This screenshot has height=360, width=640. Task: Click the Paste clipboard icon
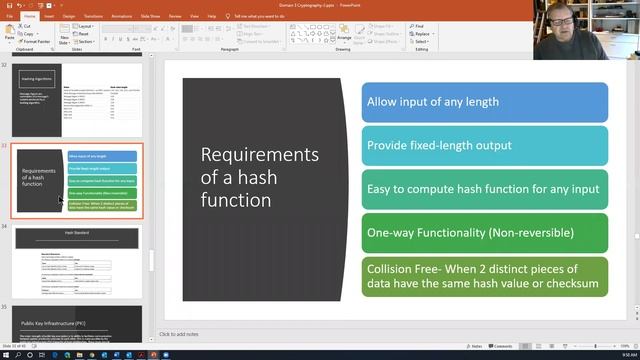[9, 31]
